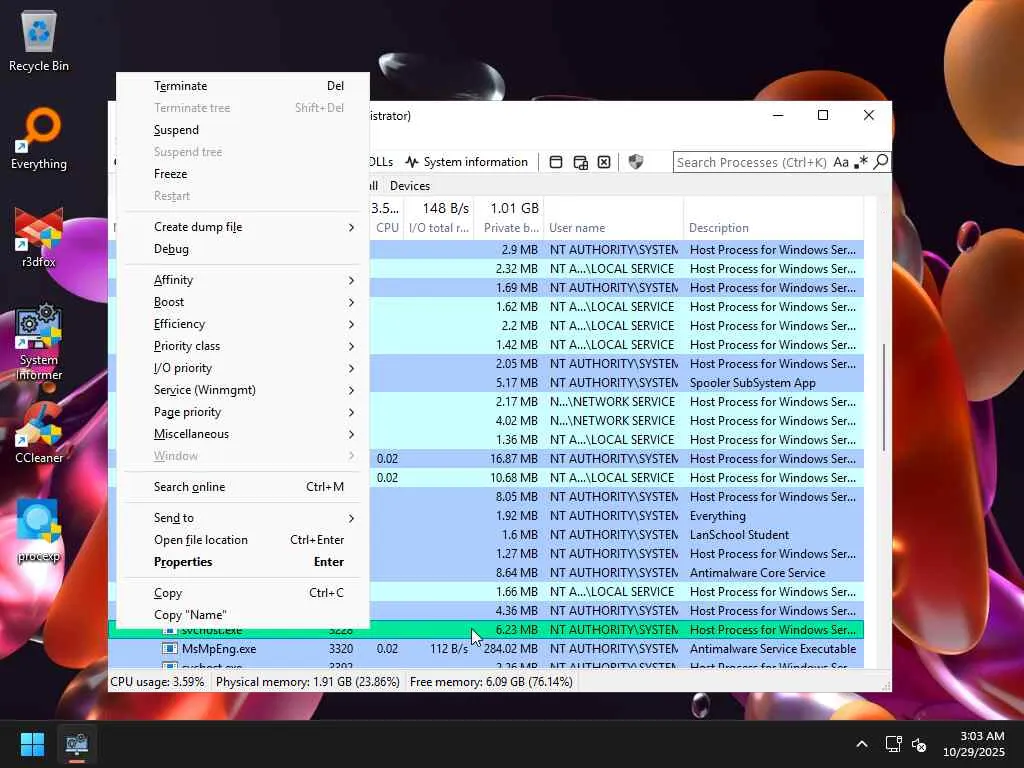Image resolution: width=1024 pixels, height=768 pixels.
Task: Sort by I/O total rate column
Action: tap(439, 228)
